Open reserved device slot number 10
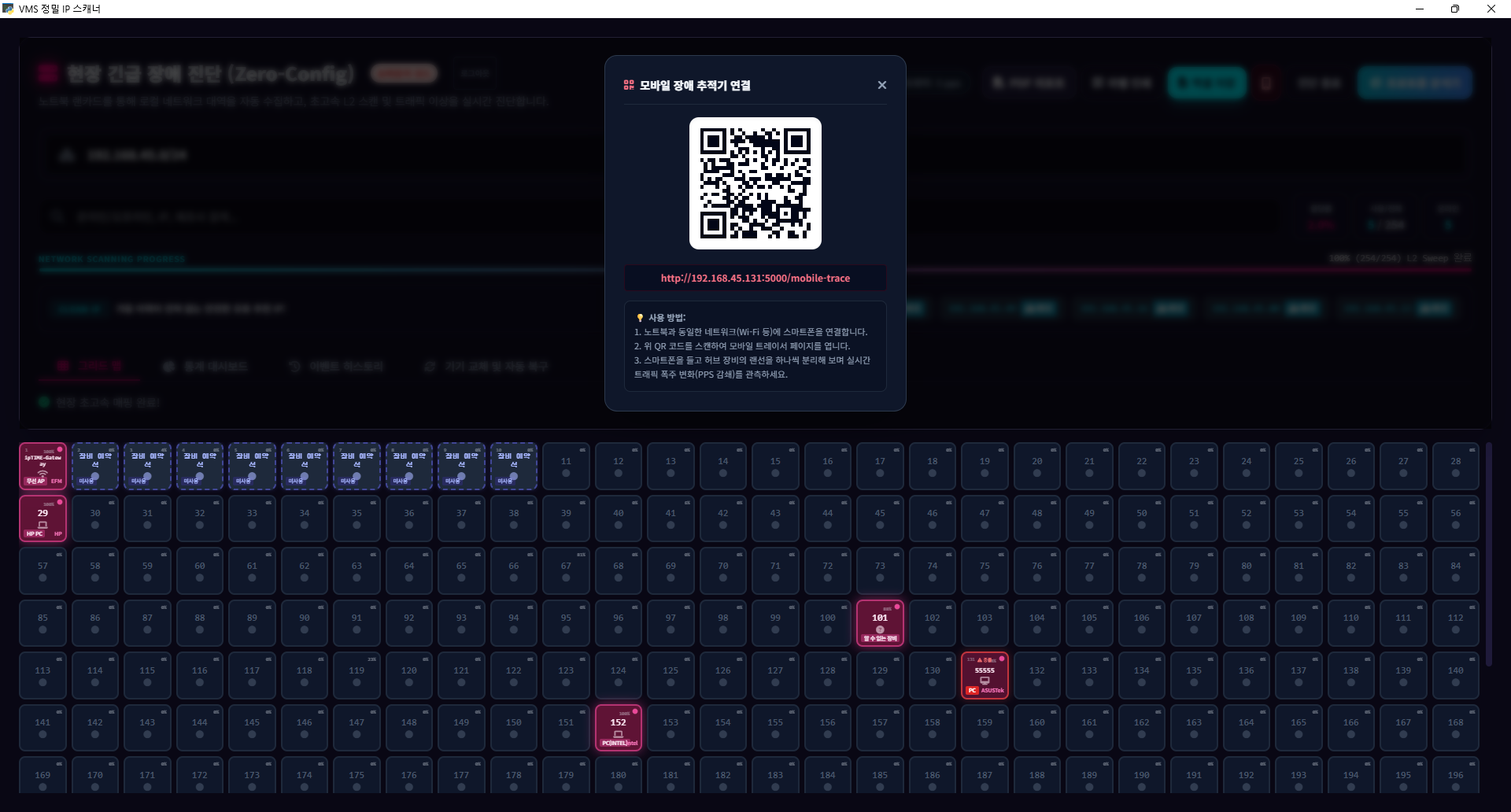The height and width of the screenshot is (812, 1511). tap(514, 466)
